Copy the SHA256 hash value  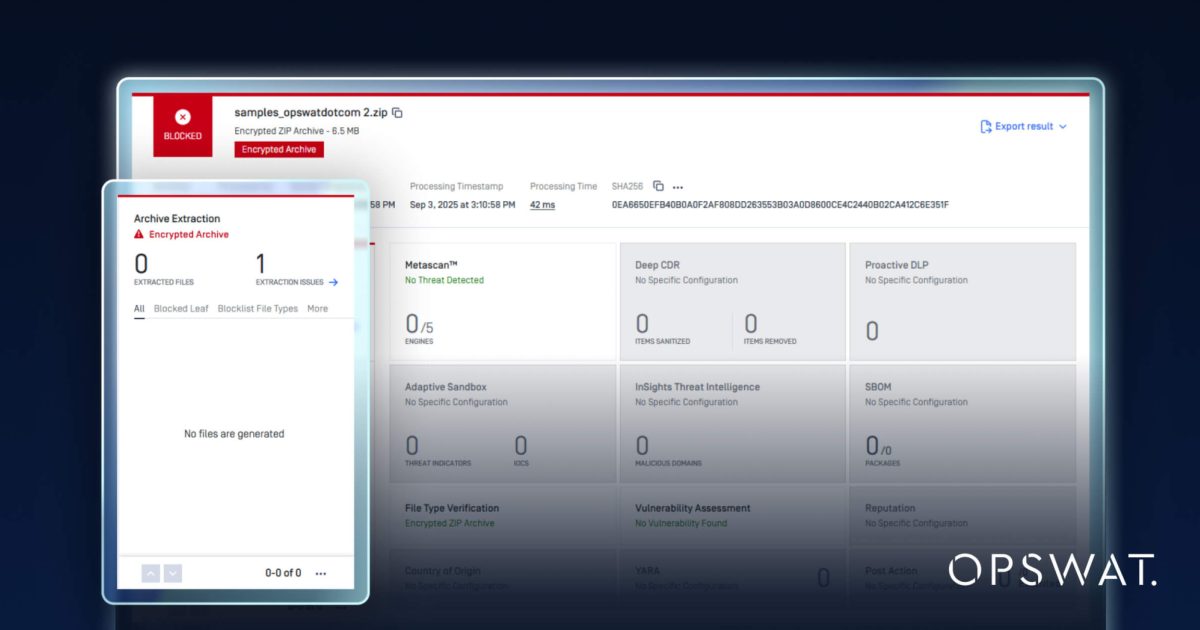[x=658, y=186]
